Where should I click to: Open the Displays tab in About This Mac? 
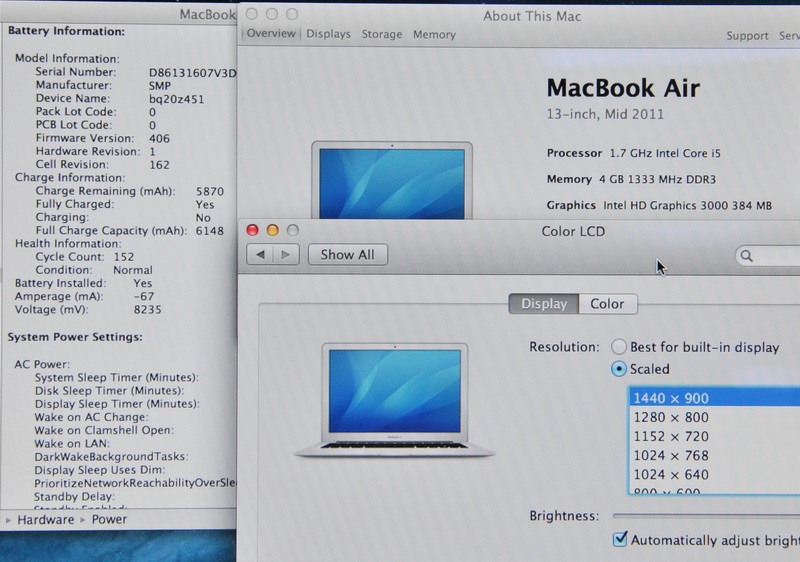coord(329,34)
